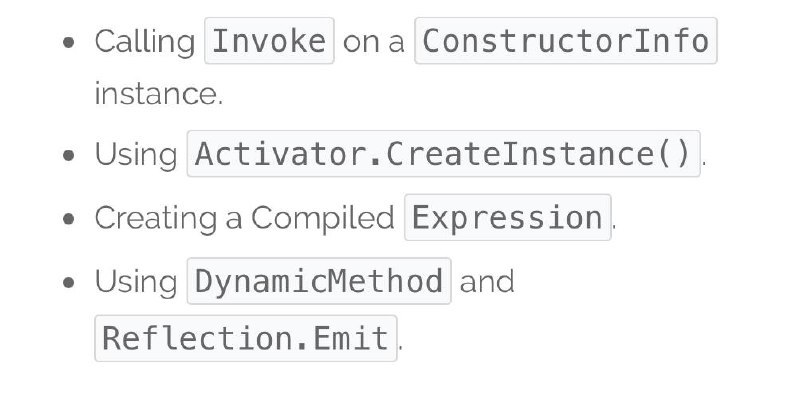The image size is (800, 406).
Task: Click the DynamicMethod code snippet
Action: [x=319, y=281]
